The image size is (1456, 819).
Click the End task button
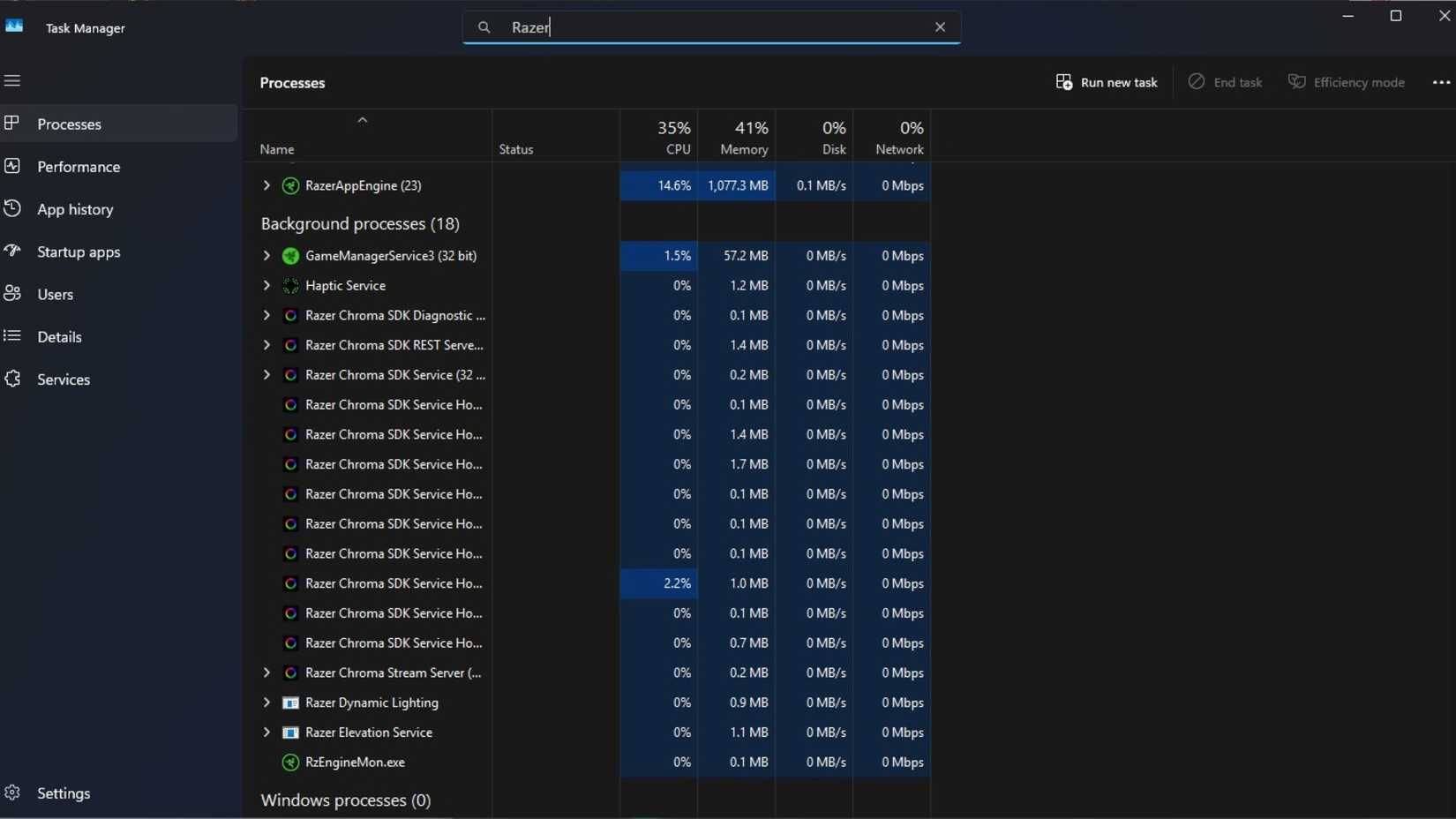point(1225,82)
